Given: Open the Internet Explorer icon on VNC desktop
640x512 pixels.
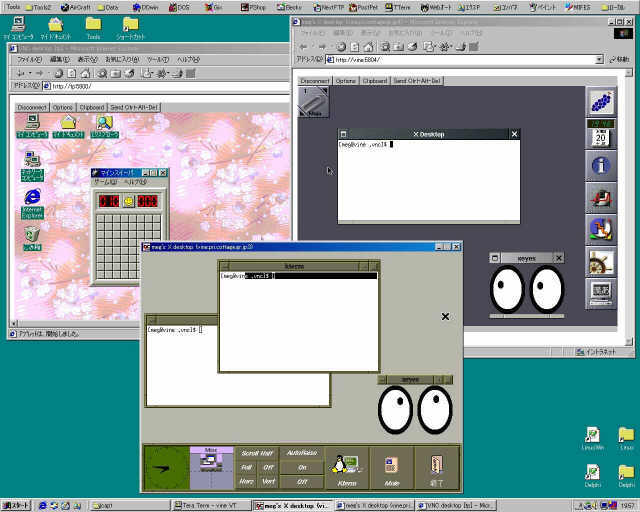Looking at the screenshot, I should (32, 201).
